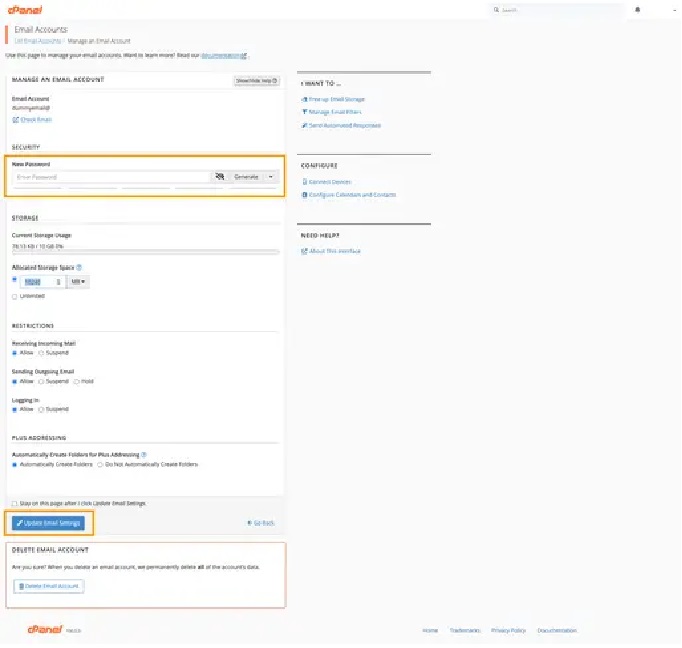Click the help icon beside Plus Addressing label

click(x=144, y=455)
